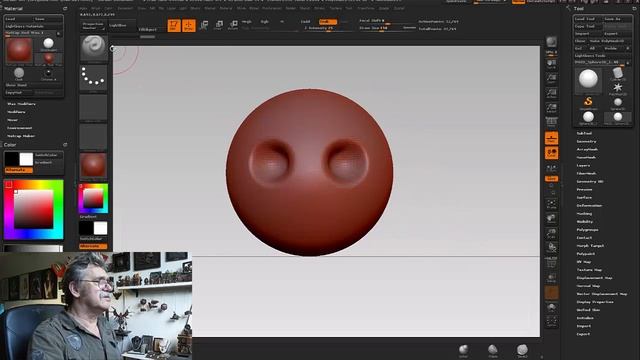Click the Scale view icon on the right shelf

551,233
